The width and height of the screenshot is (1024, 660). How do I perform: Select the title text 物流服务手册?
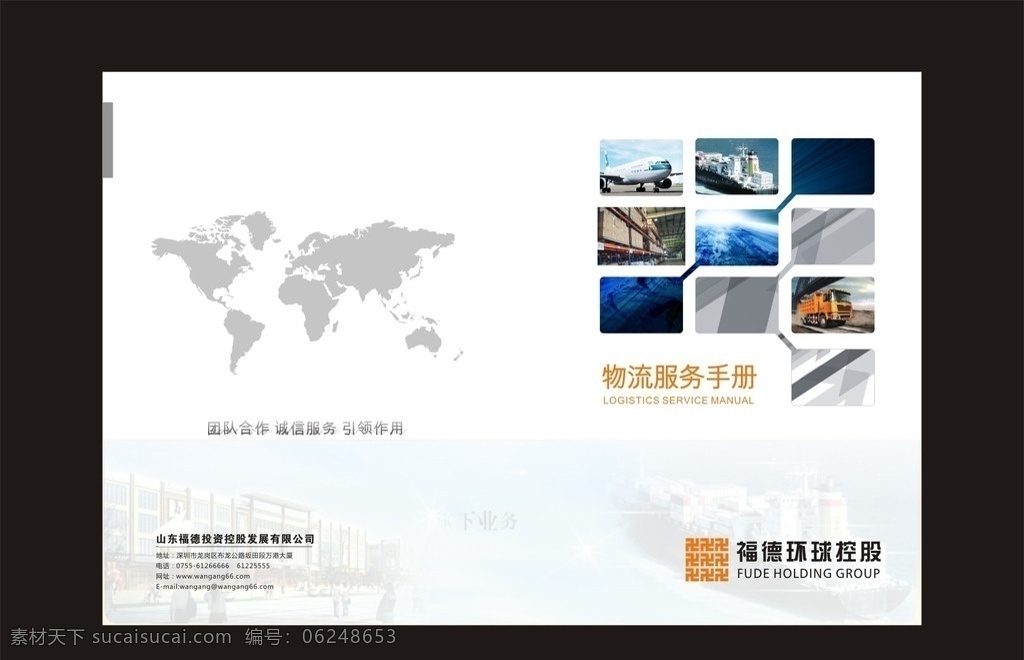[x=679, y=377]
